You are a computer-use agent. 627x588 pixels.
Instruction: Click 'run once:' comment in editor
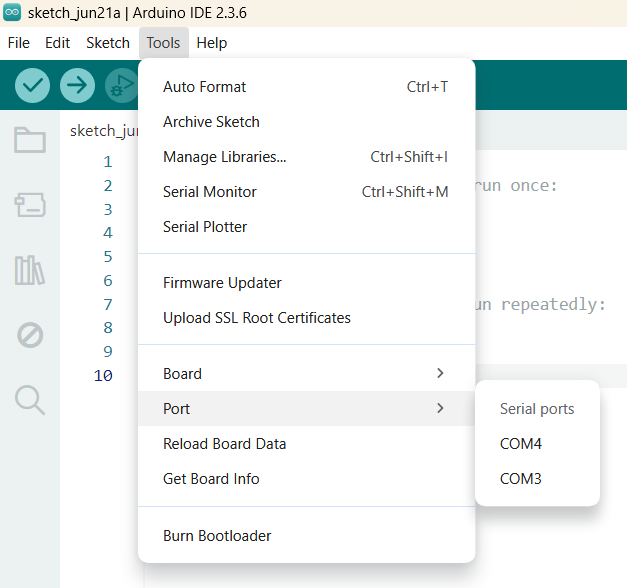(x=516, y=186)
